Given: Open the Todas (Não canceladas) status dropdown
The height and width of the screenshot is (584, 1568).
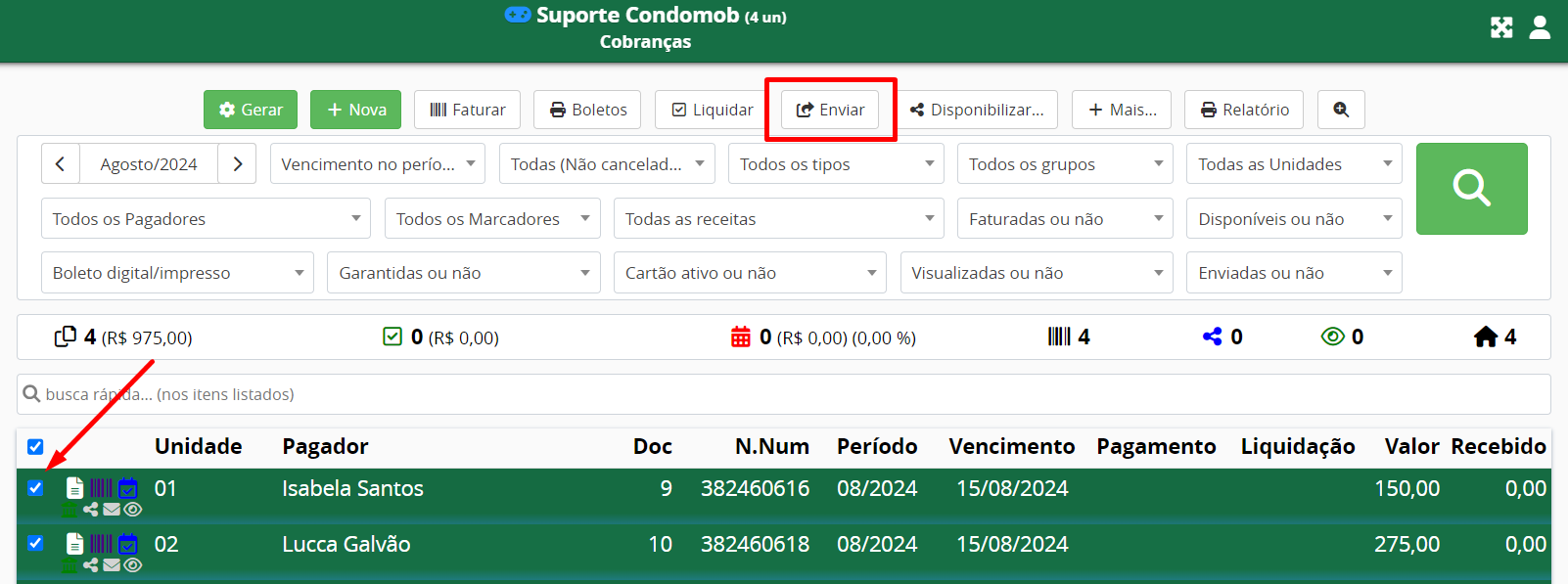Looking at the screenshot, I should click(x=607, y=164).
